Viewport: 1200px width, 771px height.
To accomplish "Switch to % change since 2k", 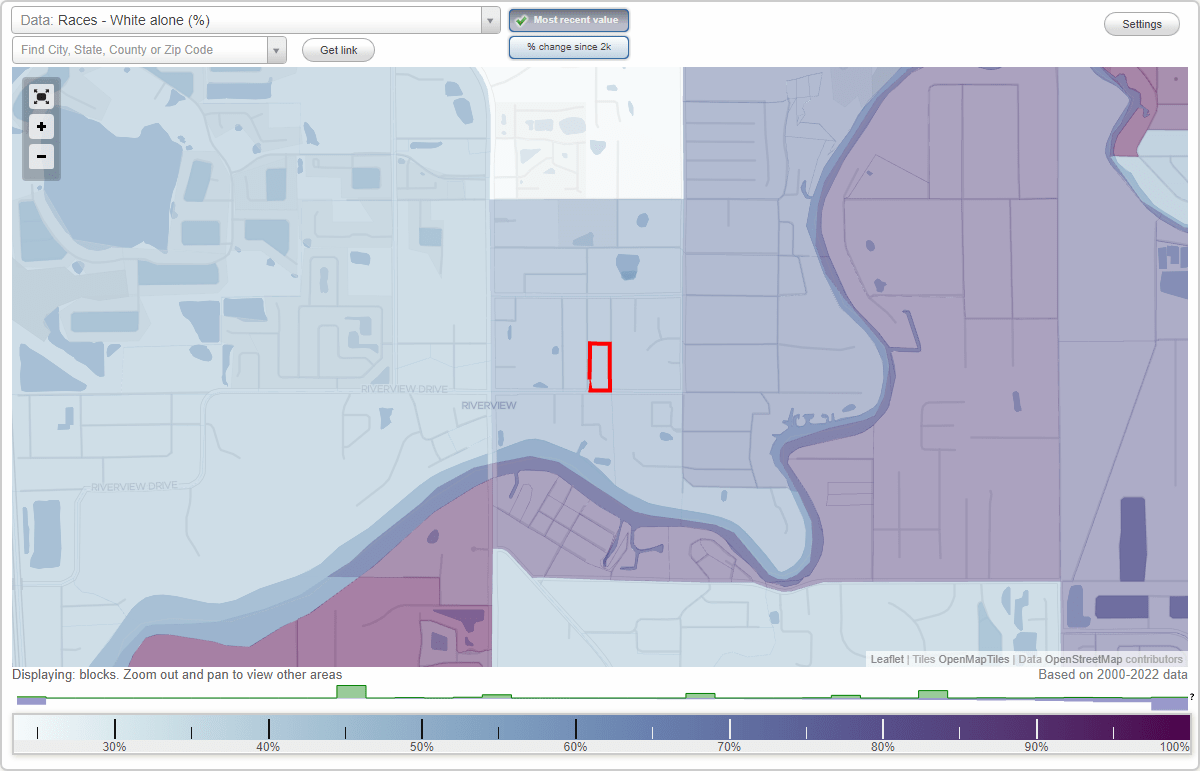I will [x=569, y=47].
